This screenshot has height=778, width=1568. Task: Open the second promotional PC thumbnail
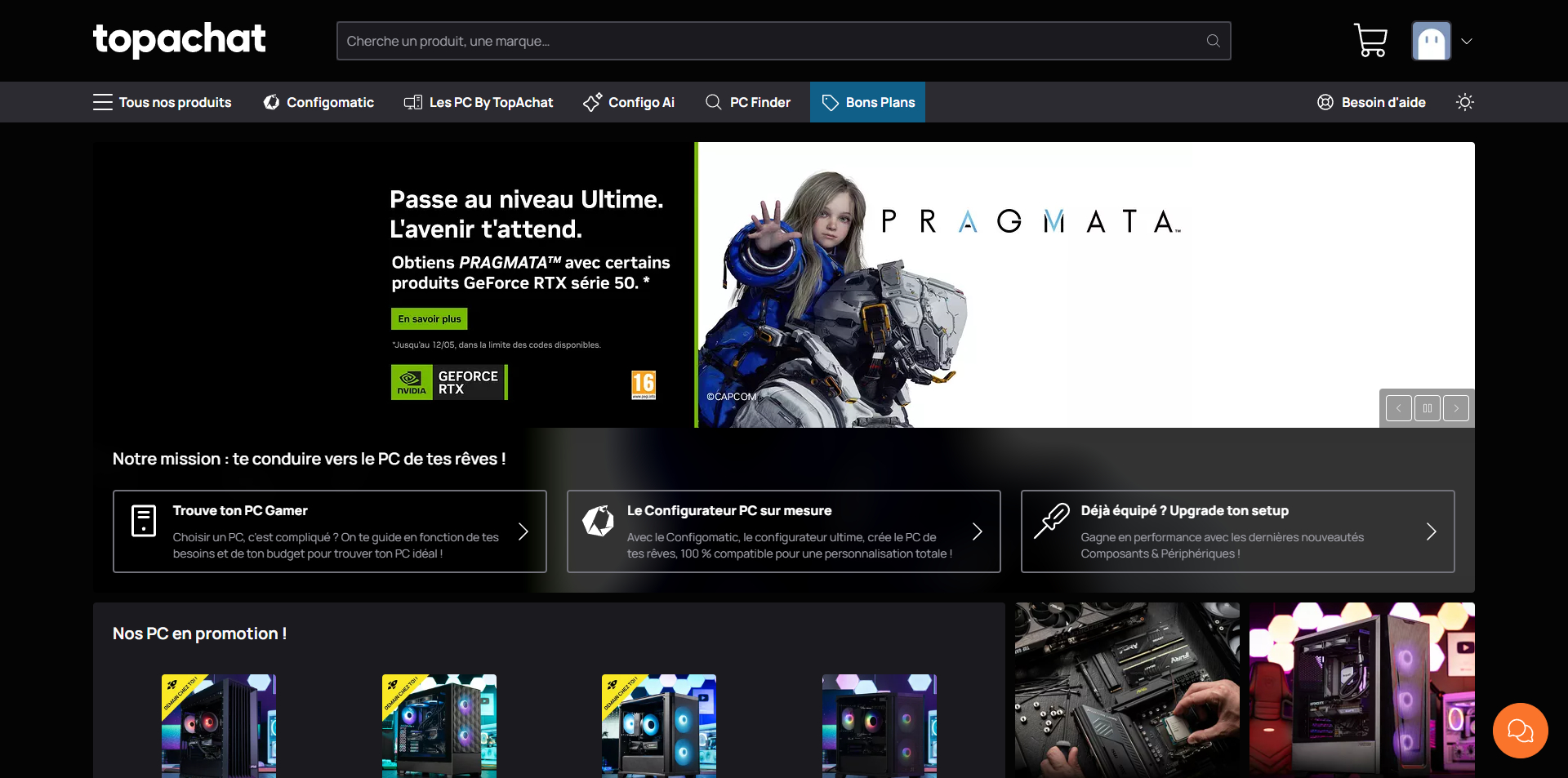[x=439, y=726]
